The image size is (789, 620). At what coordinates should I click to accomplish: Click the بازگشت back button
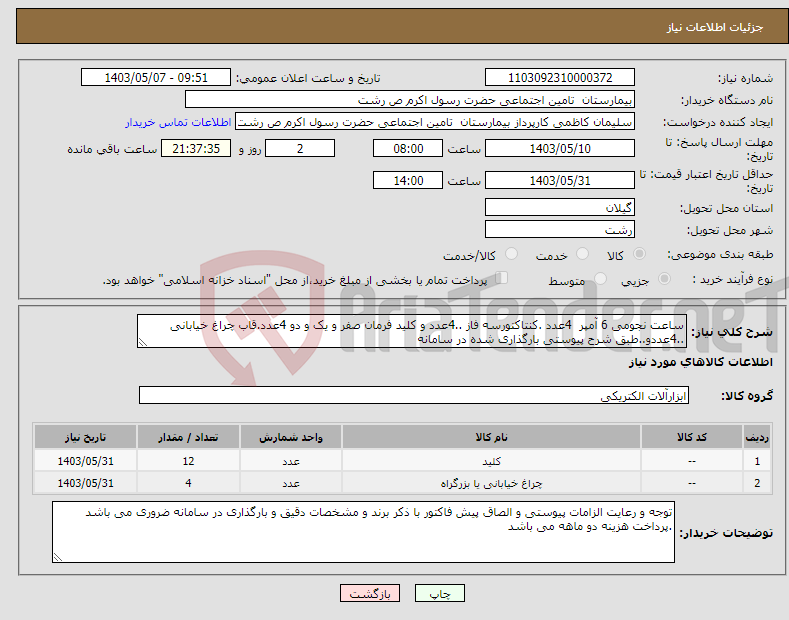(370, 593)
